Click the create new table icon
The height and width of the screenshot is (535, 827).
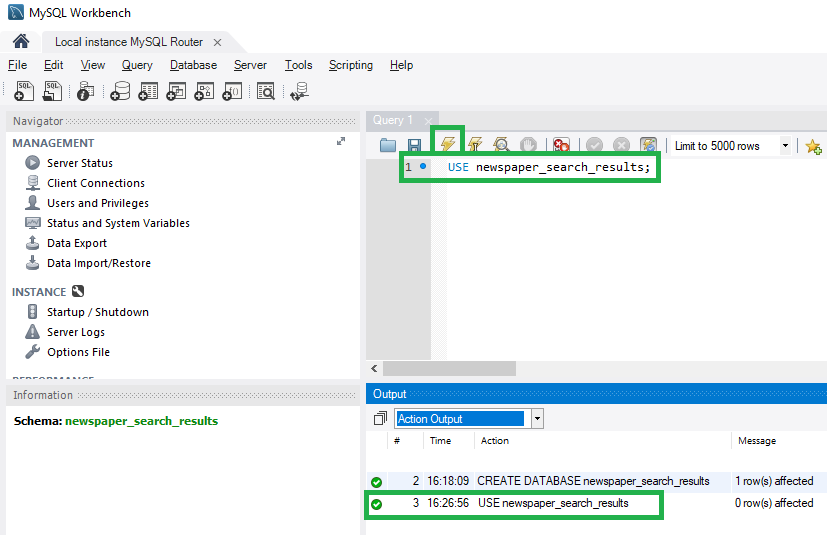pyautogui.click(x=148, y=92)
